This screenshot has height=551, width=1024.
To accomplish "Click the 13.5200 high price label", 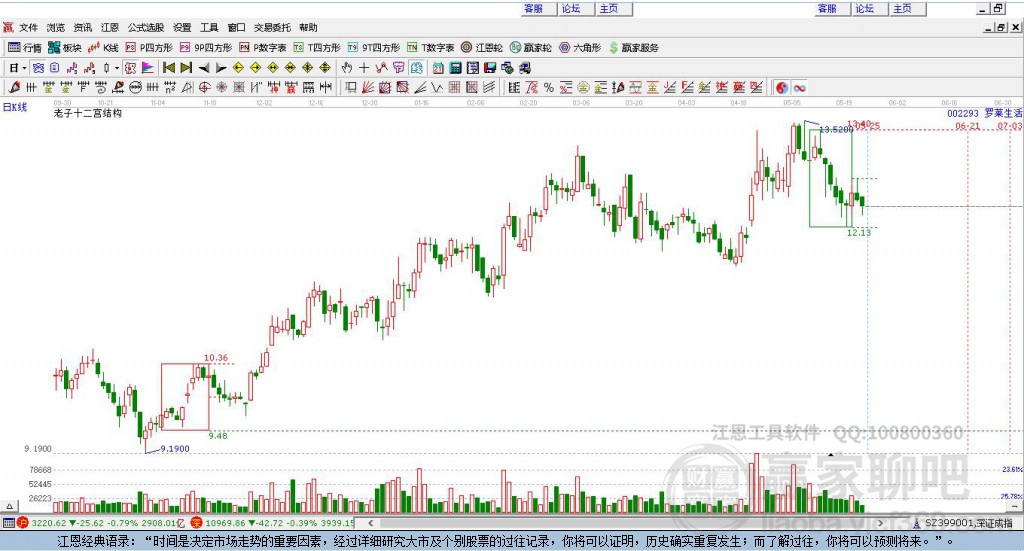I will pos(836,129).
